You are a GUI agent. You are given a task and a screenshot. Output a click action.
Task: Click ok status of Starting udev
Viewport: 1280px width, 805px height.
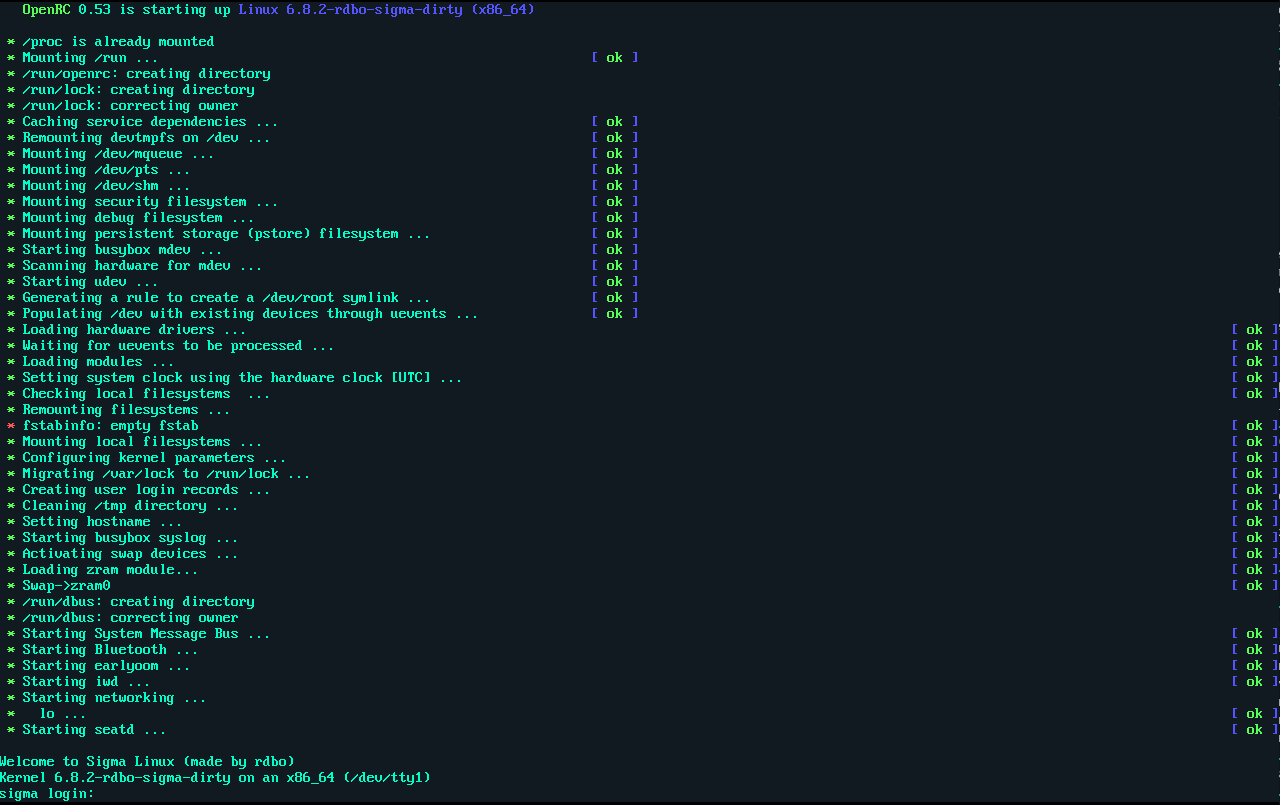(614, 282)
